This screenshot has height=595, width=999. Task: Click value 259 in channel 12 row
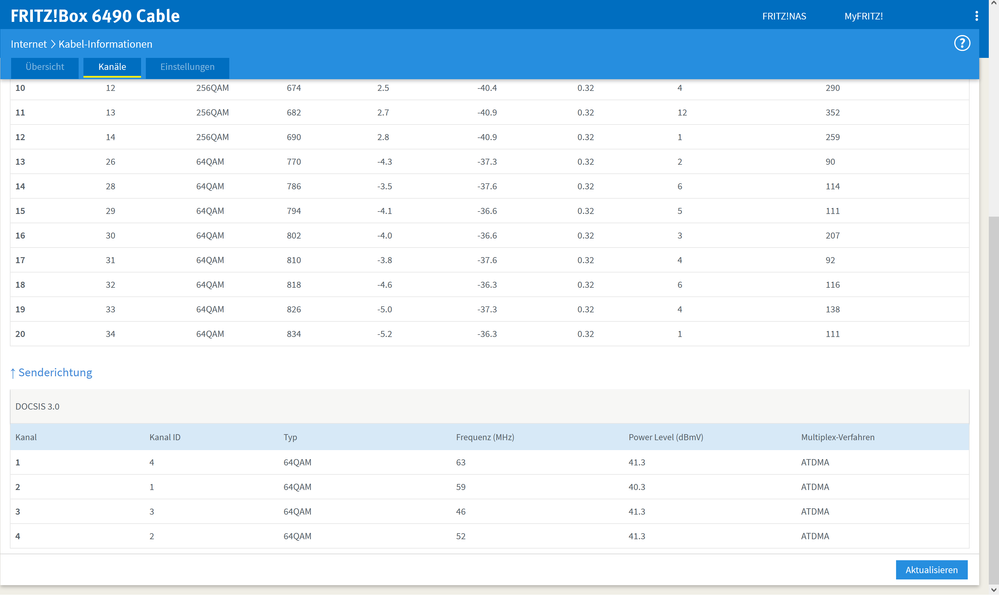pos(832,137)
